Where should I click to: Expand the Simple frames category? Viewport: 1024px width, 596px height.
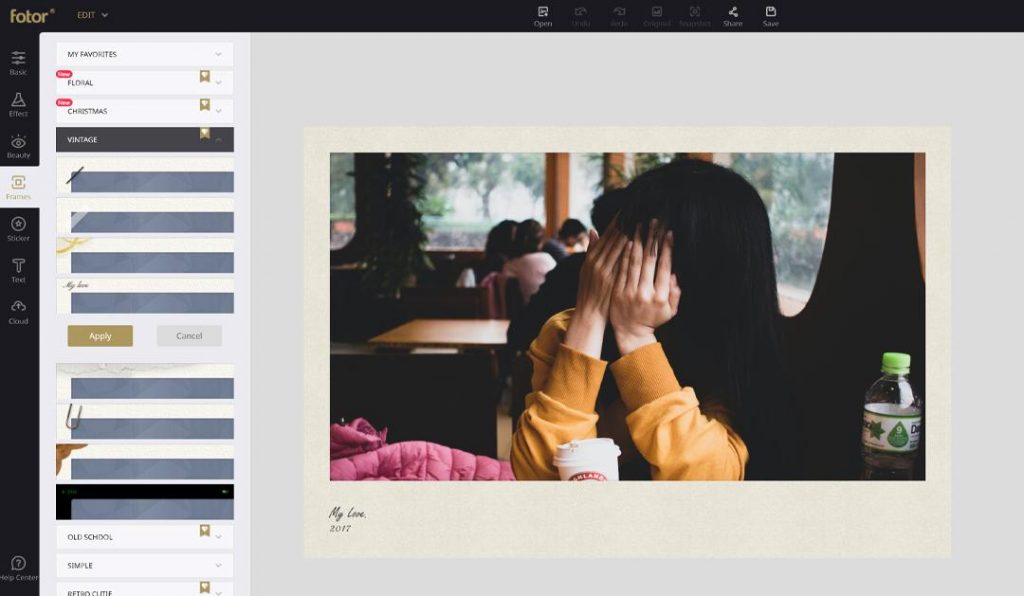145,565
